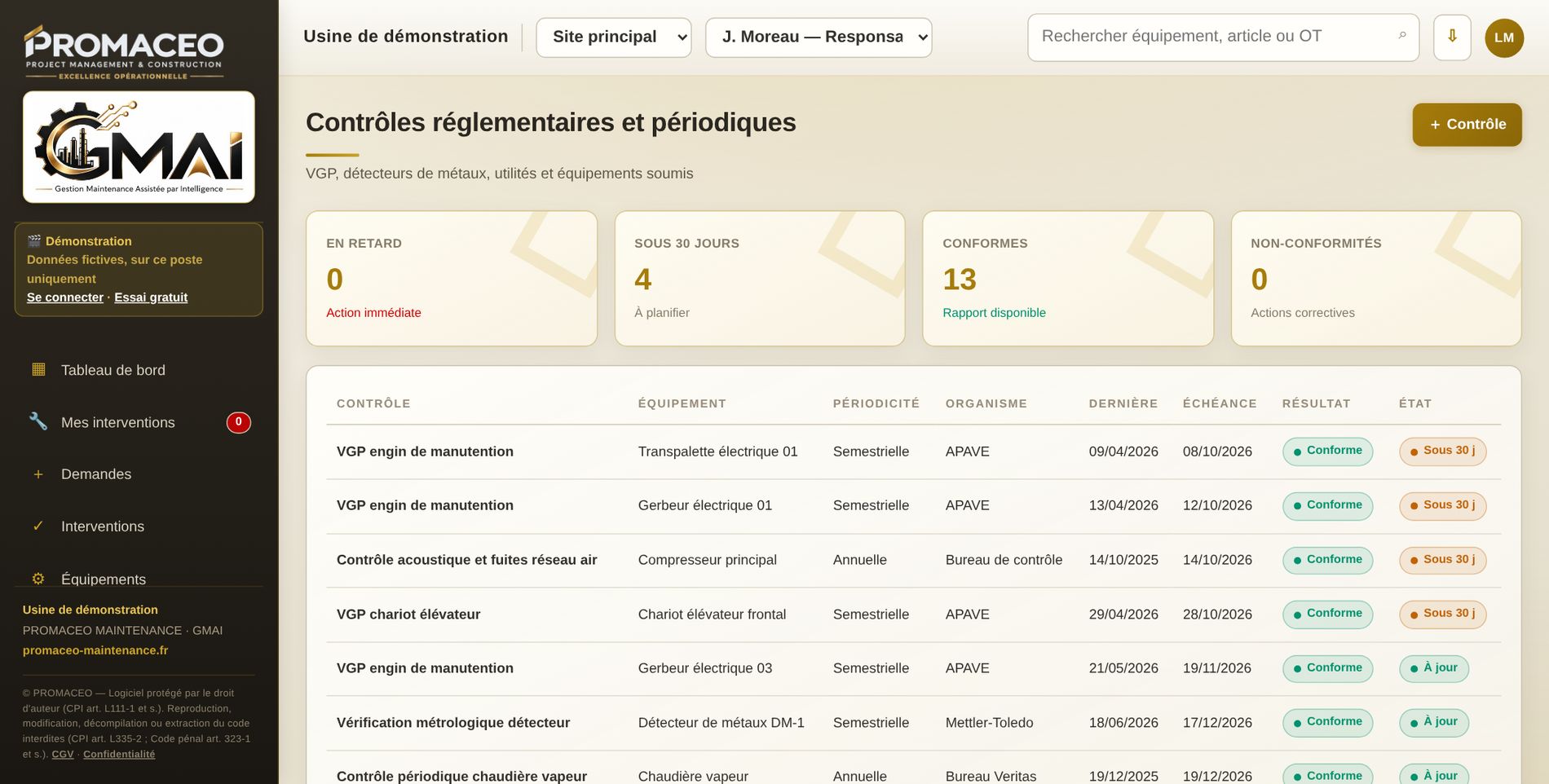
Task: Open the Conformes summary card
Action: [x=1068, y=279]
